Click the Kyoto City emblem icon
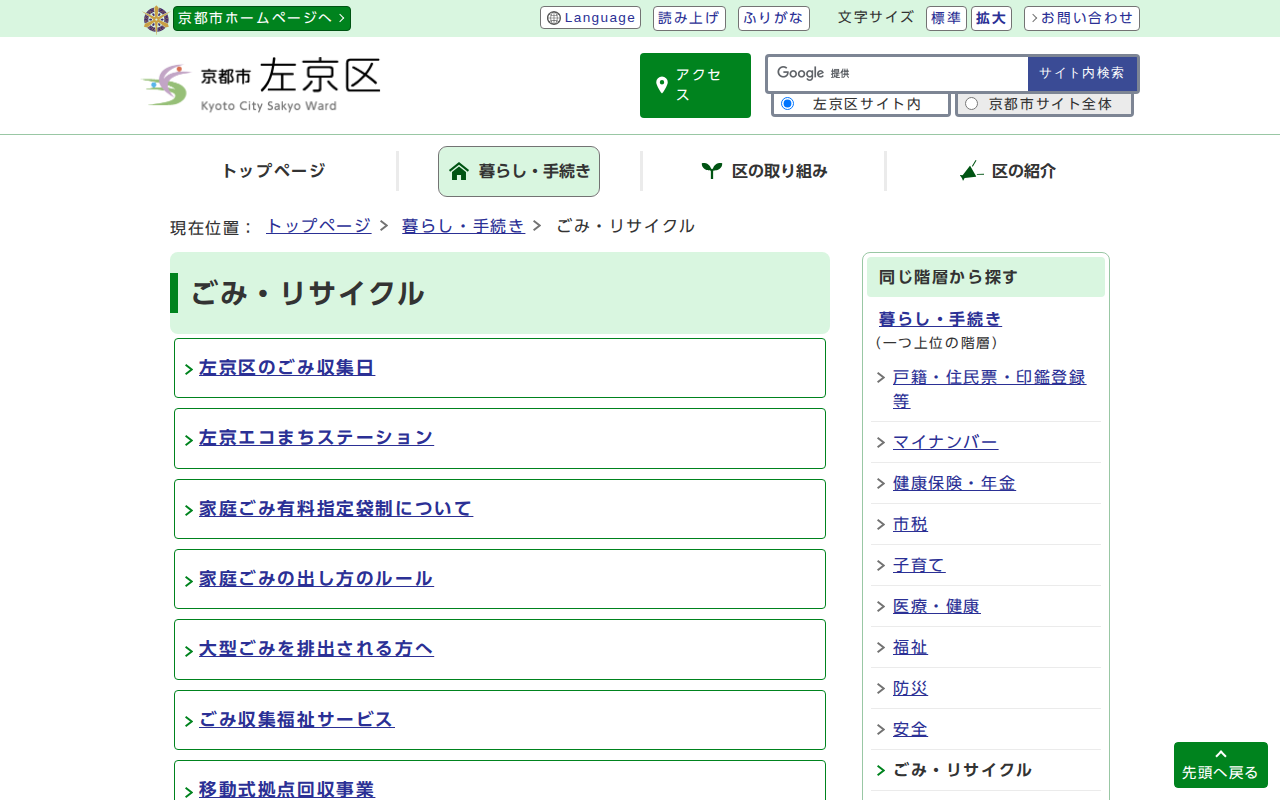 (156, 19)
